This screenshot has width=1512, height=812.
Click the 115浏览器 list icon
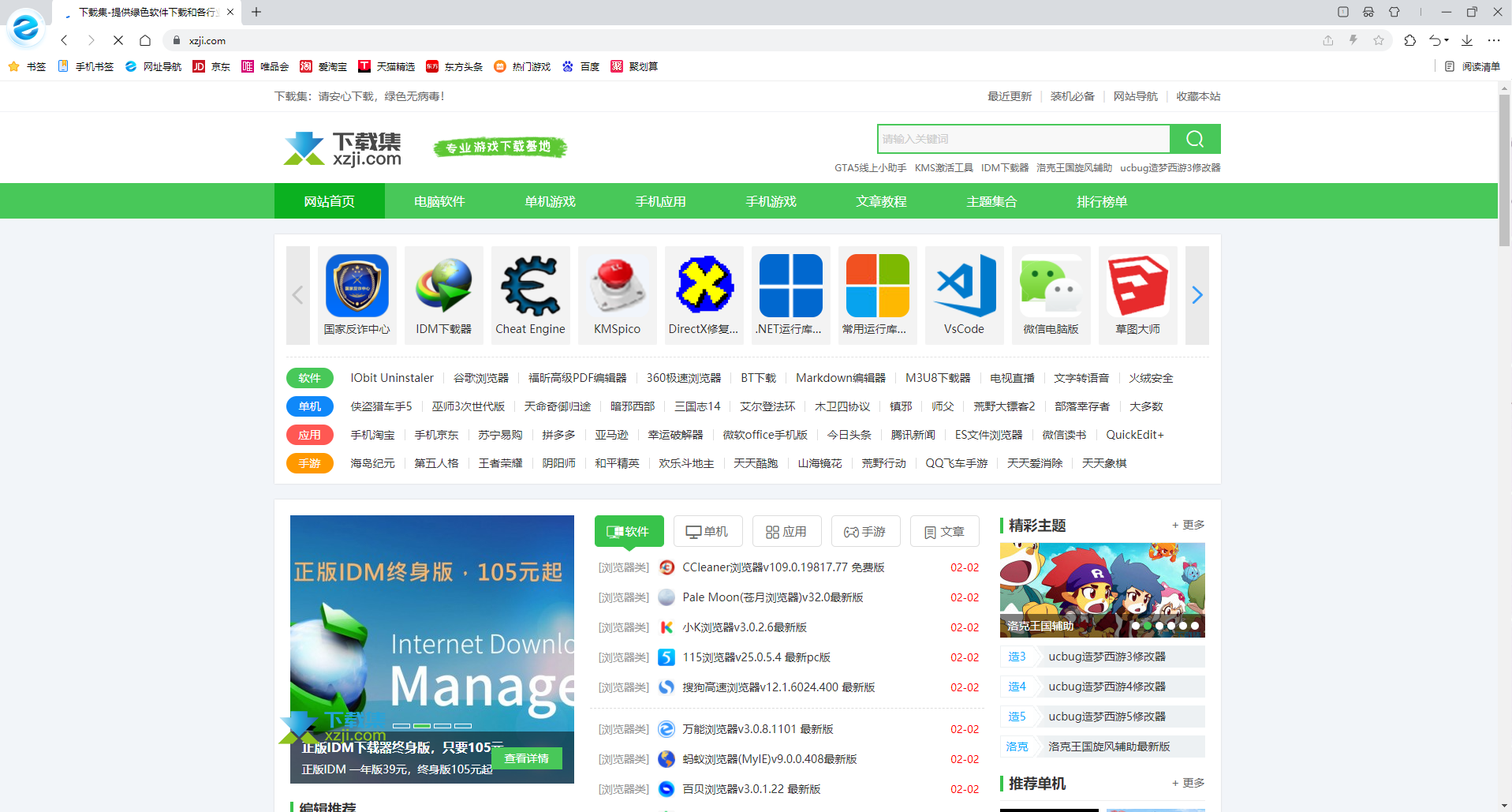pos(666,657)
